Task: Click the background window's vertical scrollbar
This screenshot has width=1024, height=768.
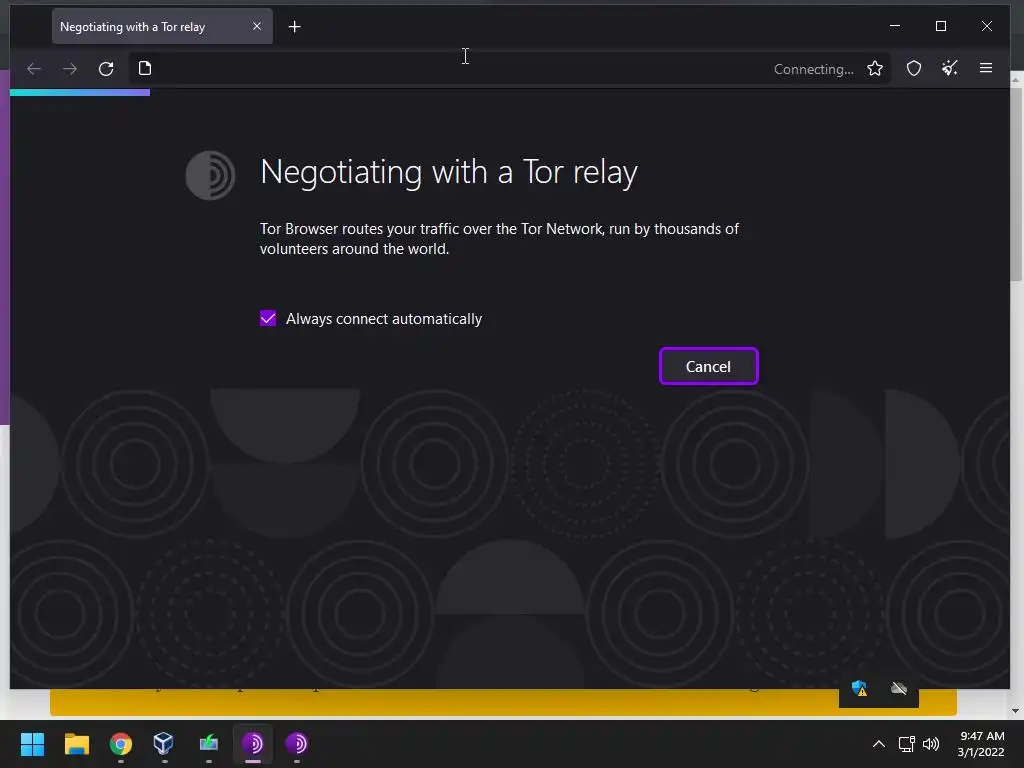Action: pyautogui.click(x=1016, y=183)
